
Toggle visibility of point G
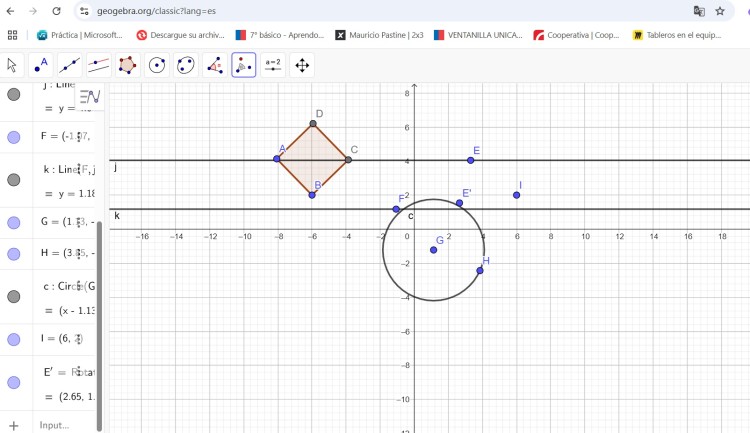pos(14,222)
